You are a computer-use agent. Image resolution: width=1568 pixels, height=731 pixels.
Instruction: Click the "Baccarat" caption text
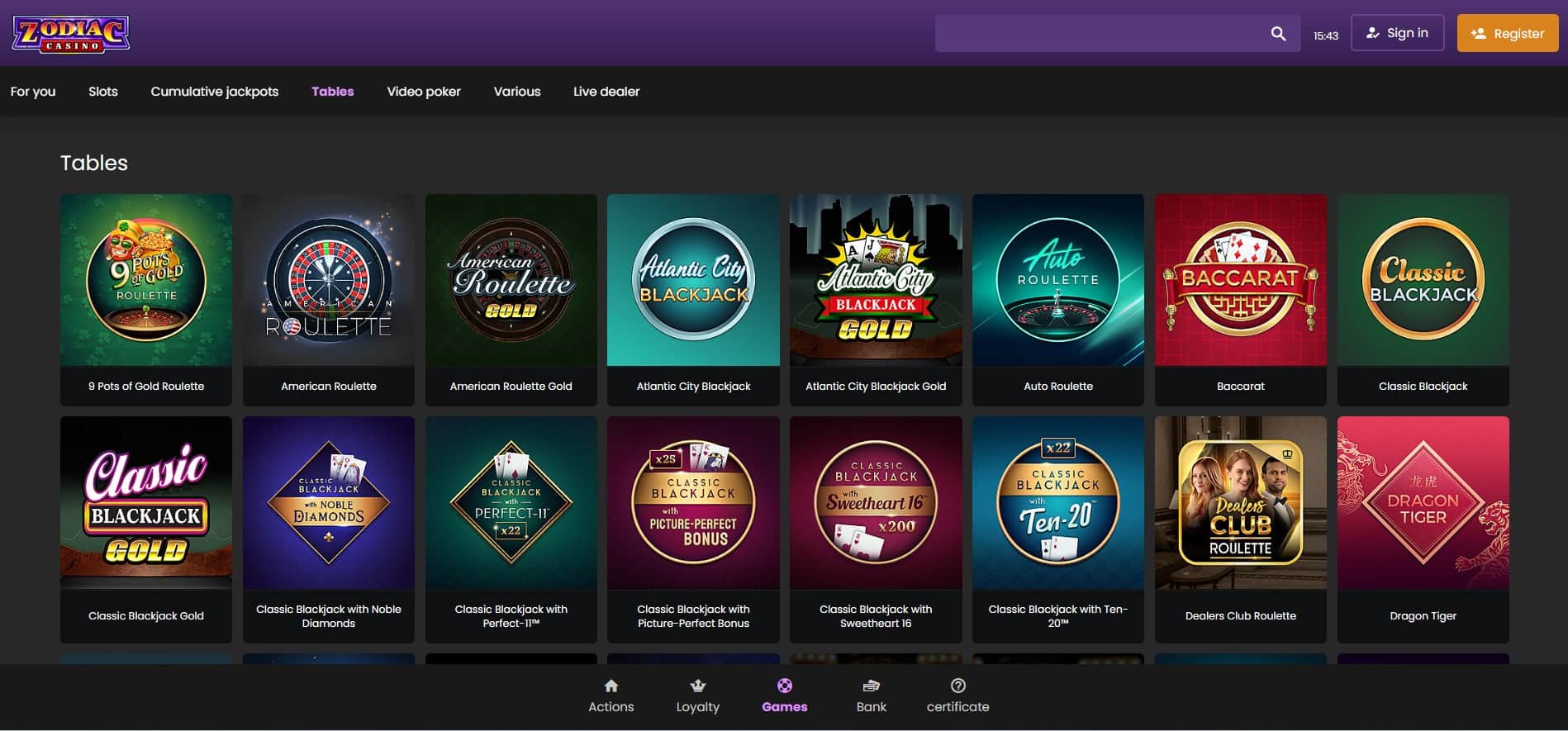pyautogui.click(x=1241, y=386)
